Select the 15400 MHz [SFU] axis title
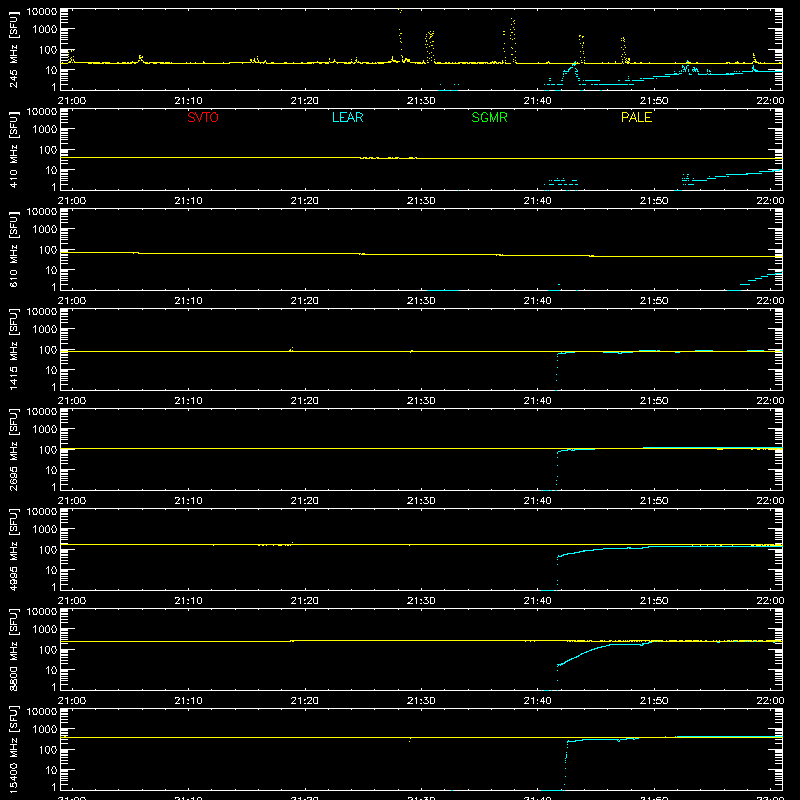 pyautogui.click(x=14, y=749)
